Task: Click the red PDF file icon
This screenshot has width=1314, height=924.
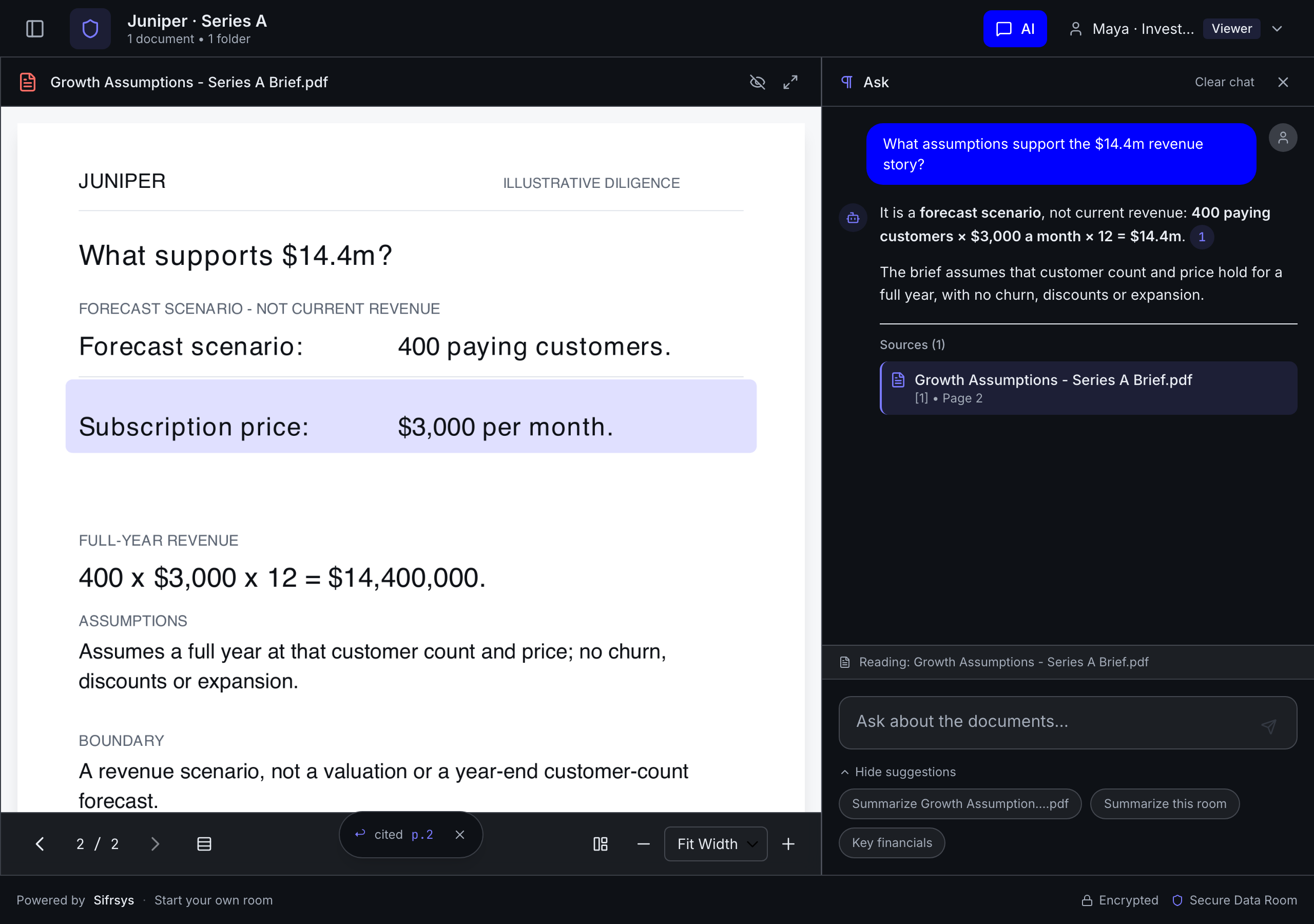Action: click(x=28, y=82)
